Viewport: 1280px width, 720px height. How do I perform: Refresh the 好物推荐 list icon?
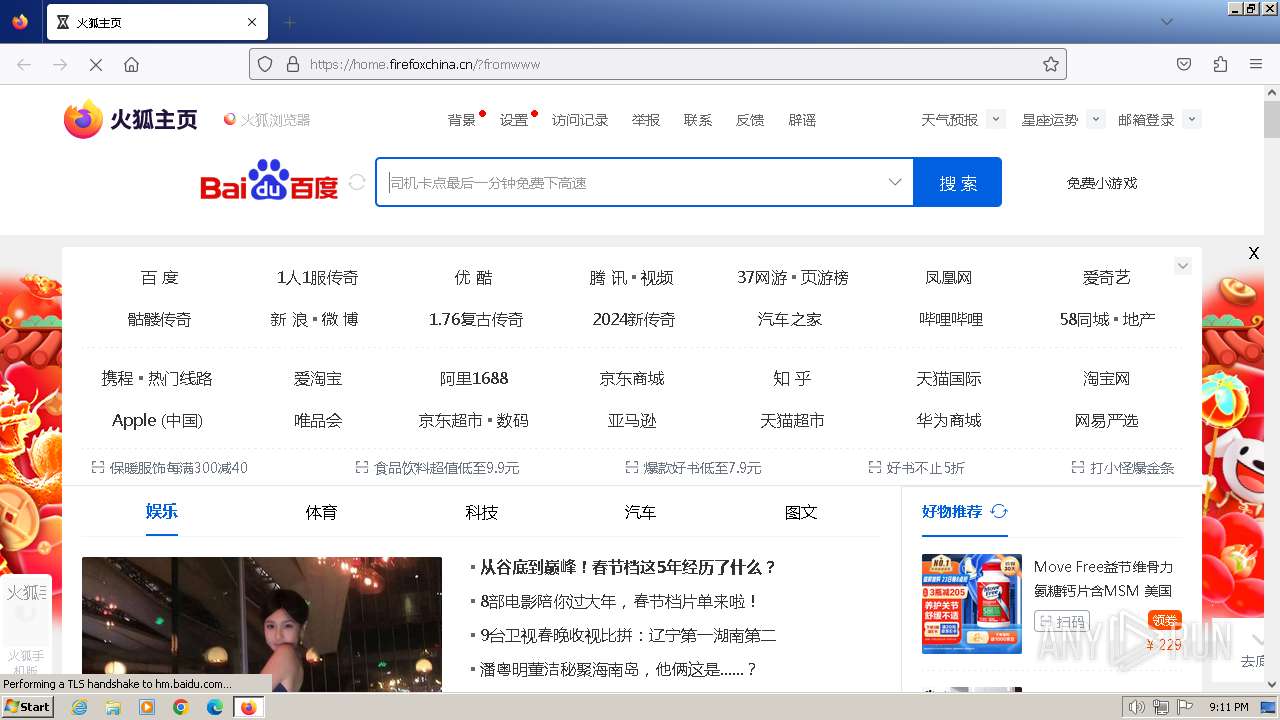coord(998,511)
